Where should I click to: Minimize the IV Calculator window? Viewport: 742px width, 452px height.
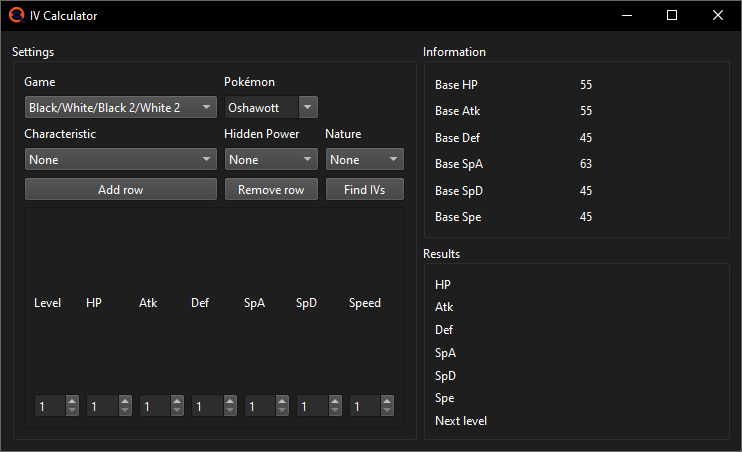(627, 15)
